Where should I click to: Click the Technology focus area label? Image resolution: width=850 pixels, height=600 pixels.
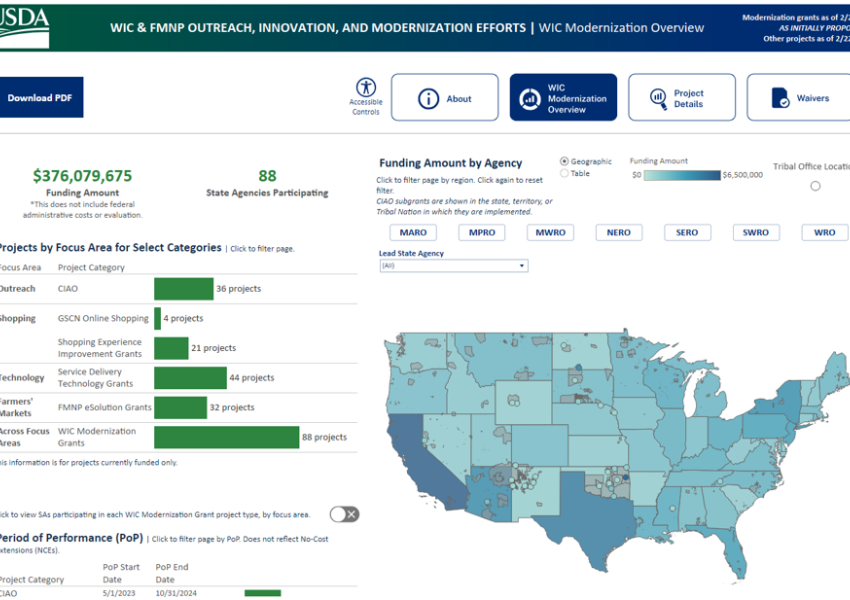(x=22, y=378)
